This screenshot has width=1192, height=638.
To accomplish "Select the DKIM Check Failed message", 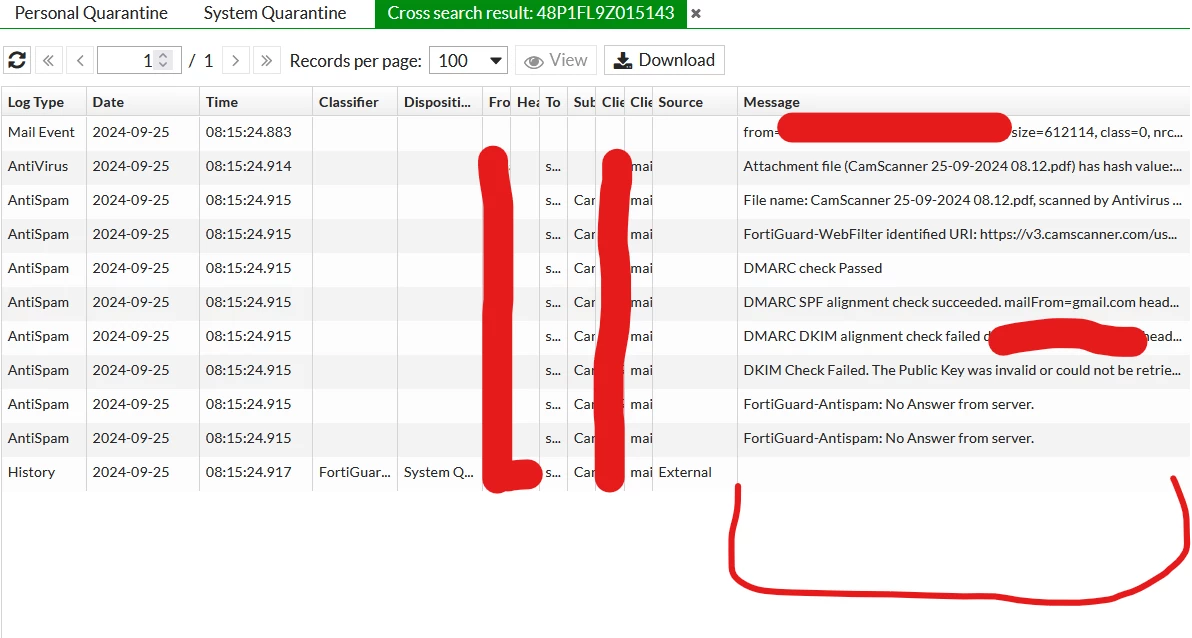I will tap(962, 370).
